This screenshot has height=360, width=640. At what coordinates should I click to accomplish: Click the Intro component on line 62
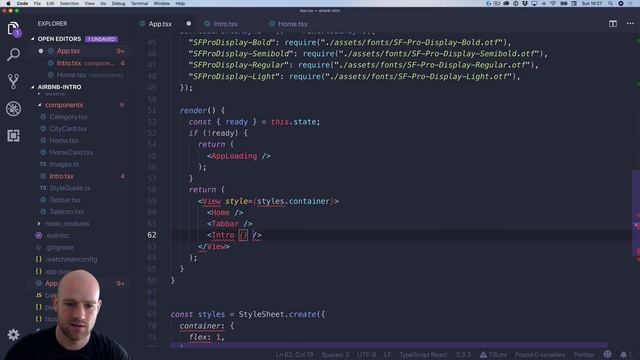pyautogui.click(x=223, y=235)
